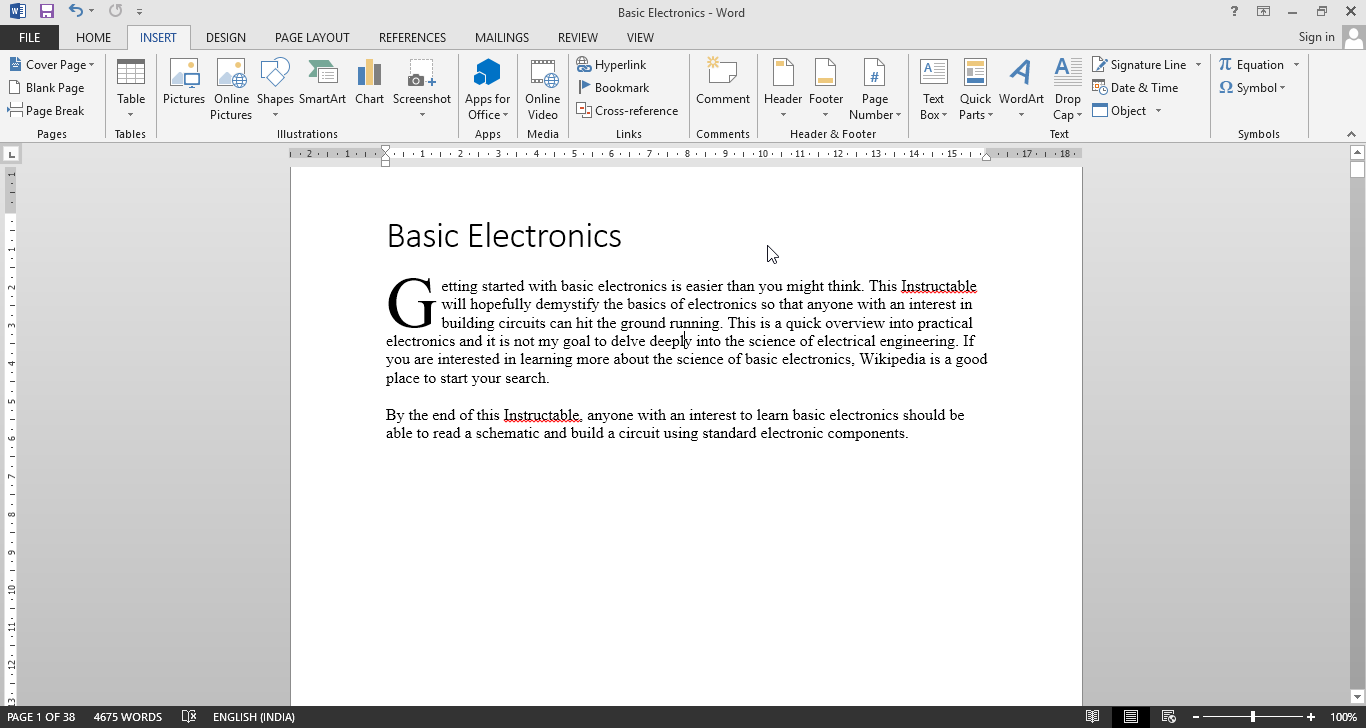Open Apps for Office
Image resolution: width=1366 pixels, height=728 pixels.
pyautogui.click(x=488, y=89)
